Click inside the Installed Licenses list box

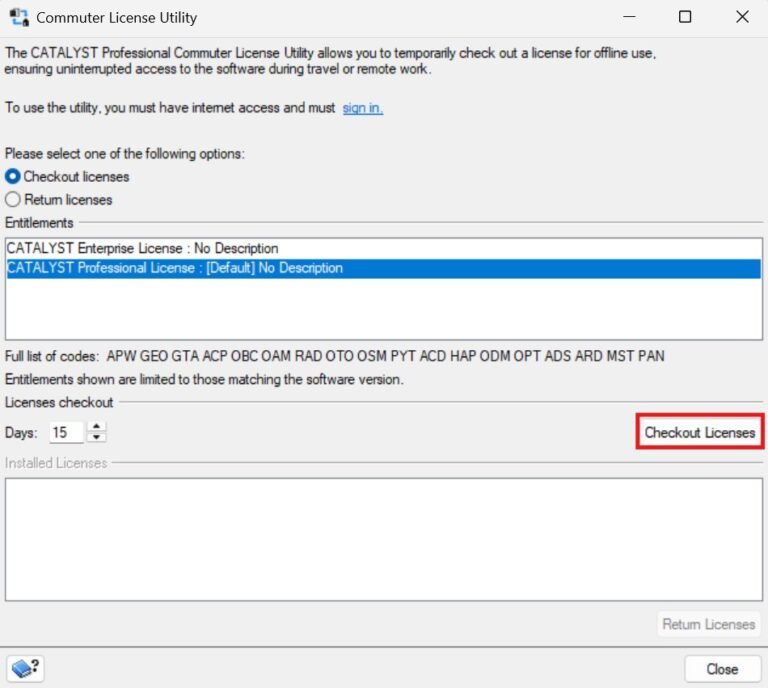[384, 540]
